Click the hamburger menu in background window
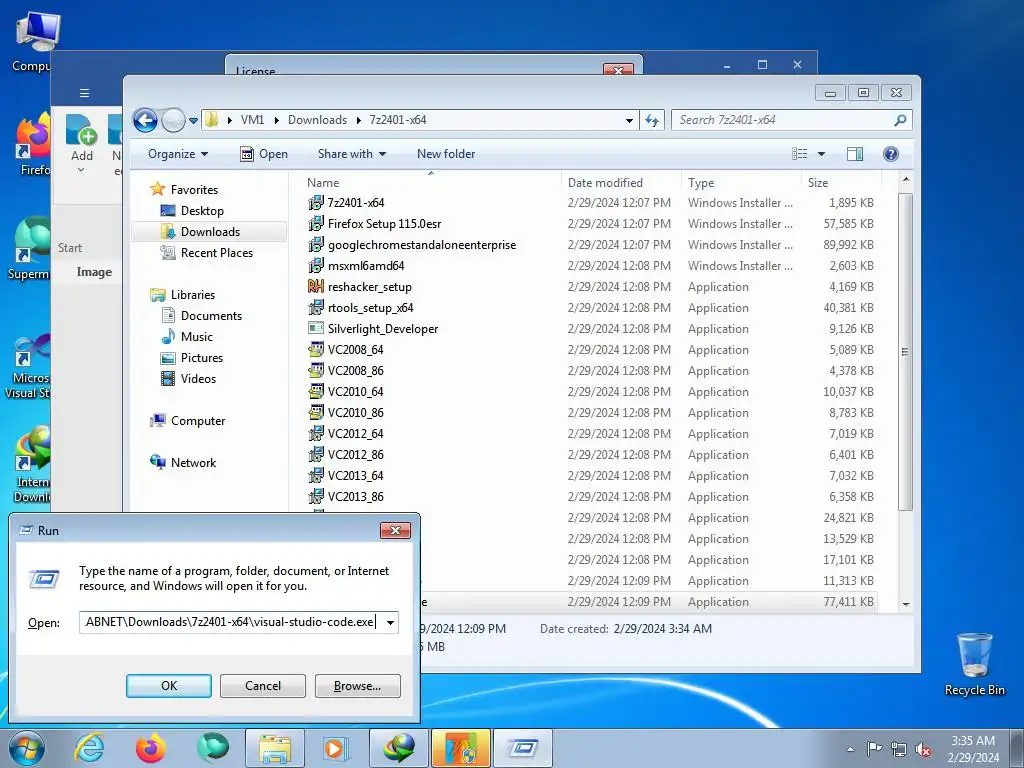The width and height of the screenshot is (1024, 768). pos(84,93)
